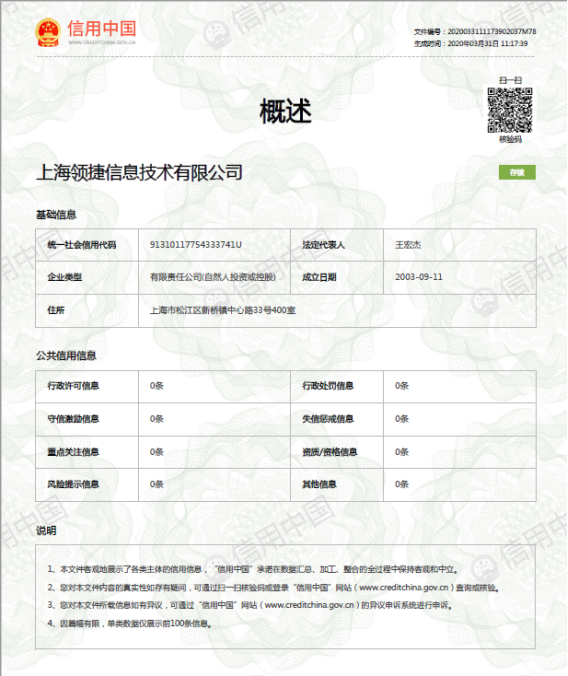The width and height of the screenshot is (568, 676).
Task: Select the 文件编号 document number text
Action: (x=475, y=31)
